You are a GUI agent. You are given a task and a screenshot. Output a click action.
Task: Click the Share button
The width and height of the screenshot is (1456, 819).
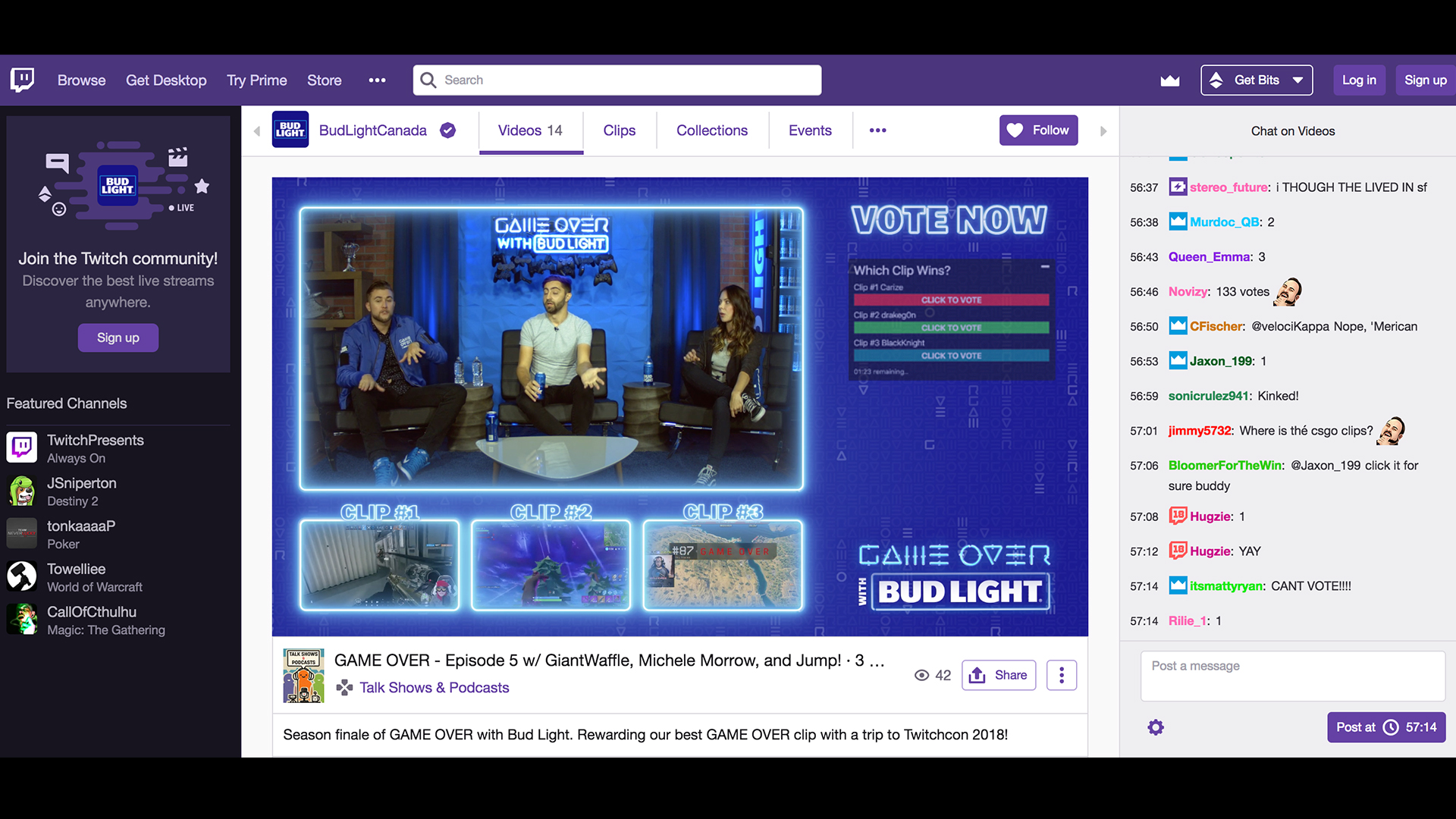999,675
